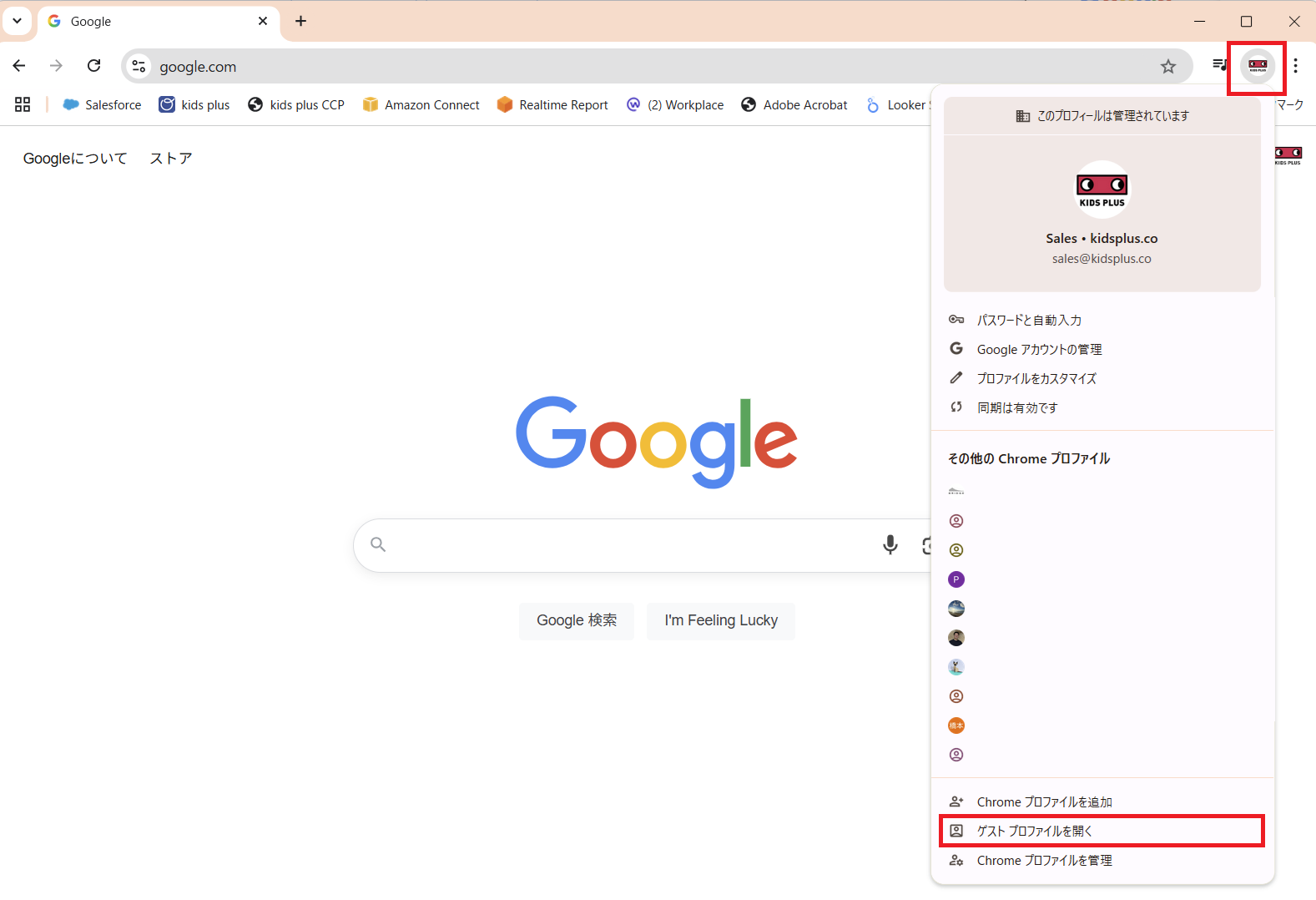The height and width of the screenshot is (900, 1316).
Task: Click the Googleについて link
Action: pyautogui.click(x=75, y=159)
